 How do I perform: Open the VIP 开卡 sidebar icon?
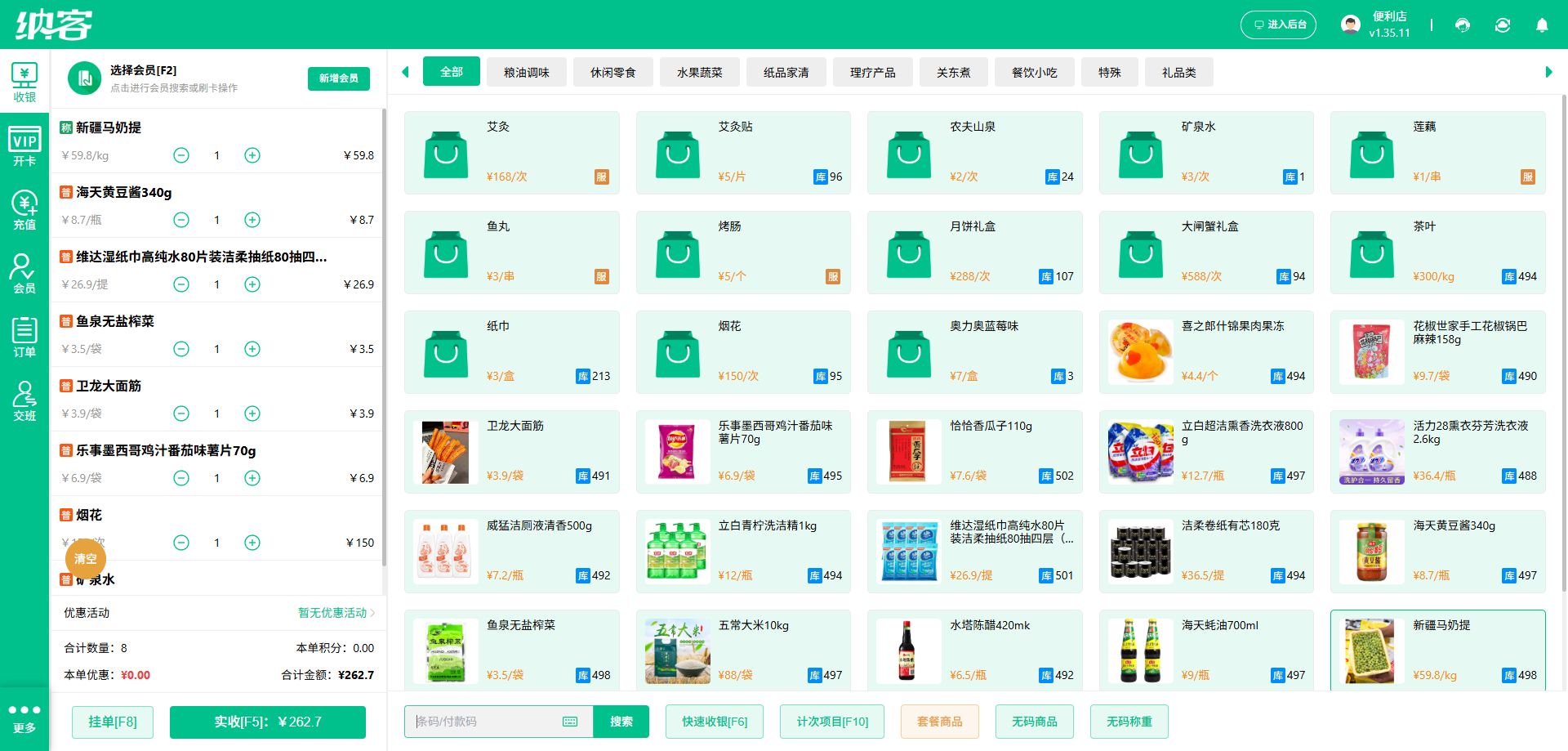(24, 146)
